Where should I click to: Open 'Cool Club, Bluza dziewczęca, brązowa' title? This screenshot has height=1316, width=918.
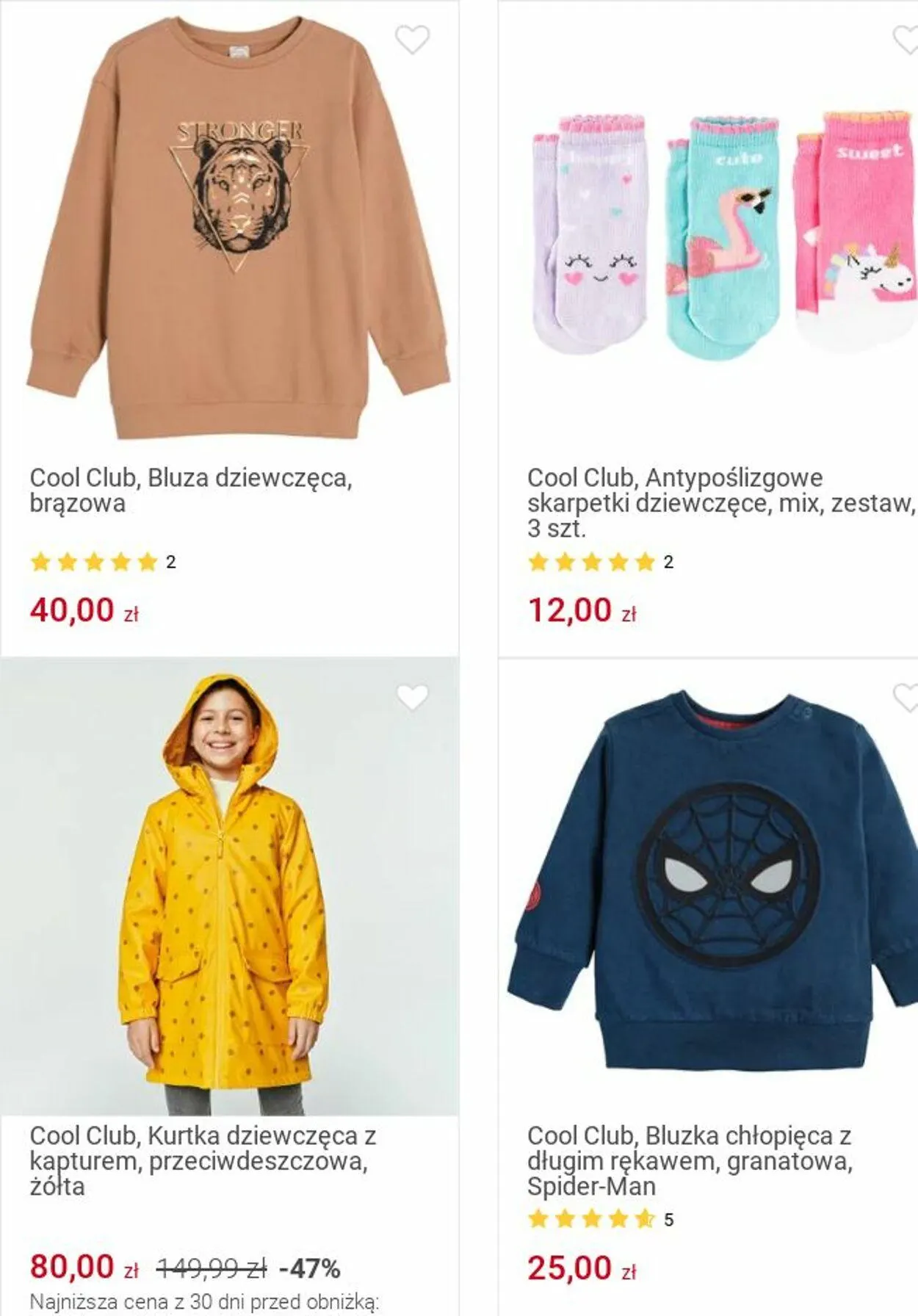pyautogui.click(x=190, y=490)
